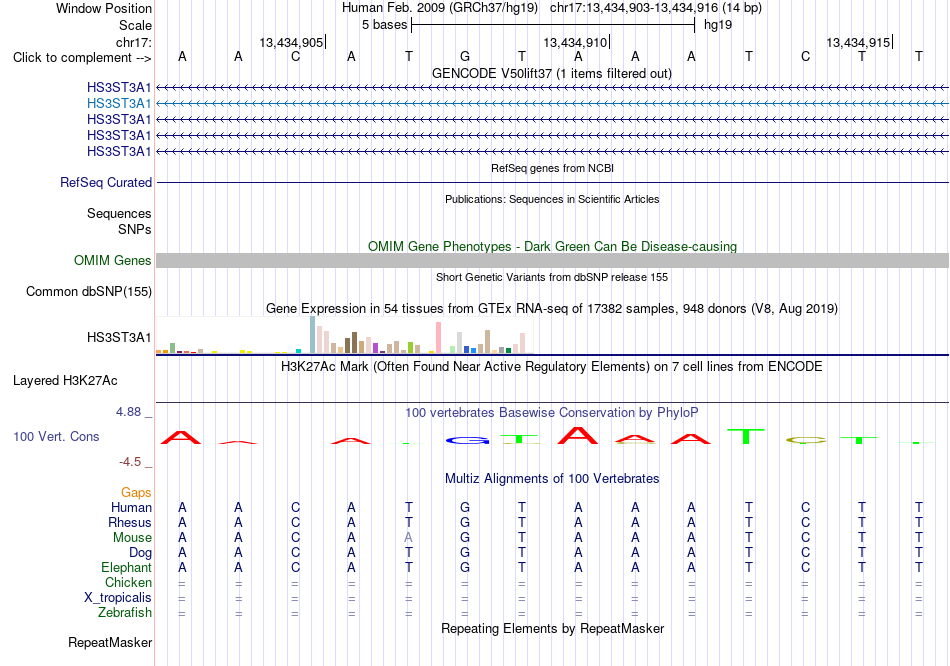Click the HS3ST3A1 label beside the GTEx bar chart
This screenshot has height=666, width=950.
pos(119,338)
